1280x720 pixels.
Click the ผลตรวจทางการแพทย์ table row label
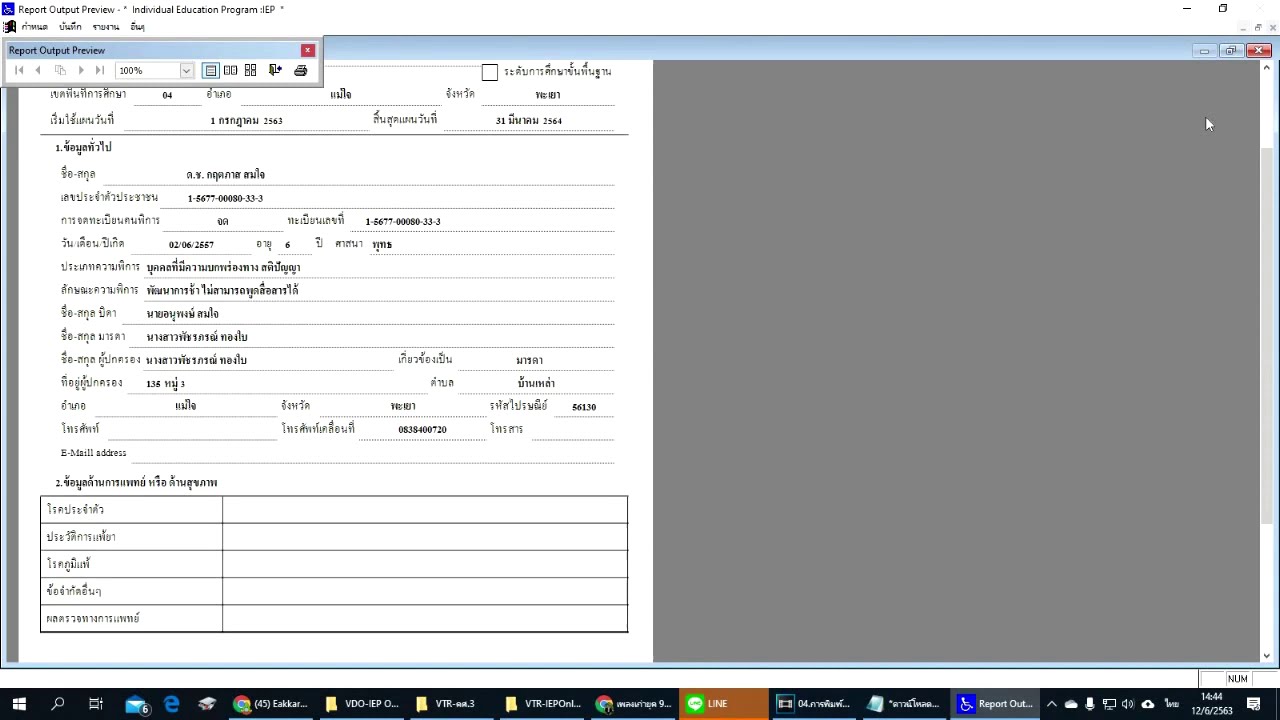[93, 618]
